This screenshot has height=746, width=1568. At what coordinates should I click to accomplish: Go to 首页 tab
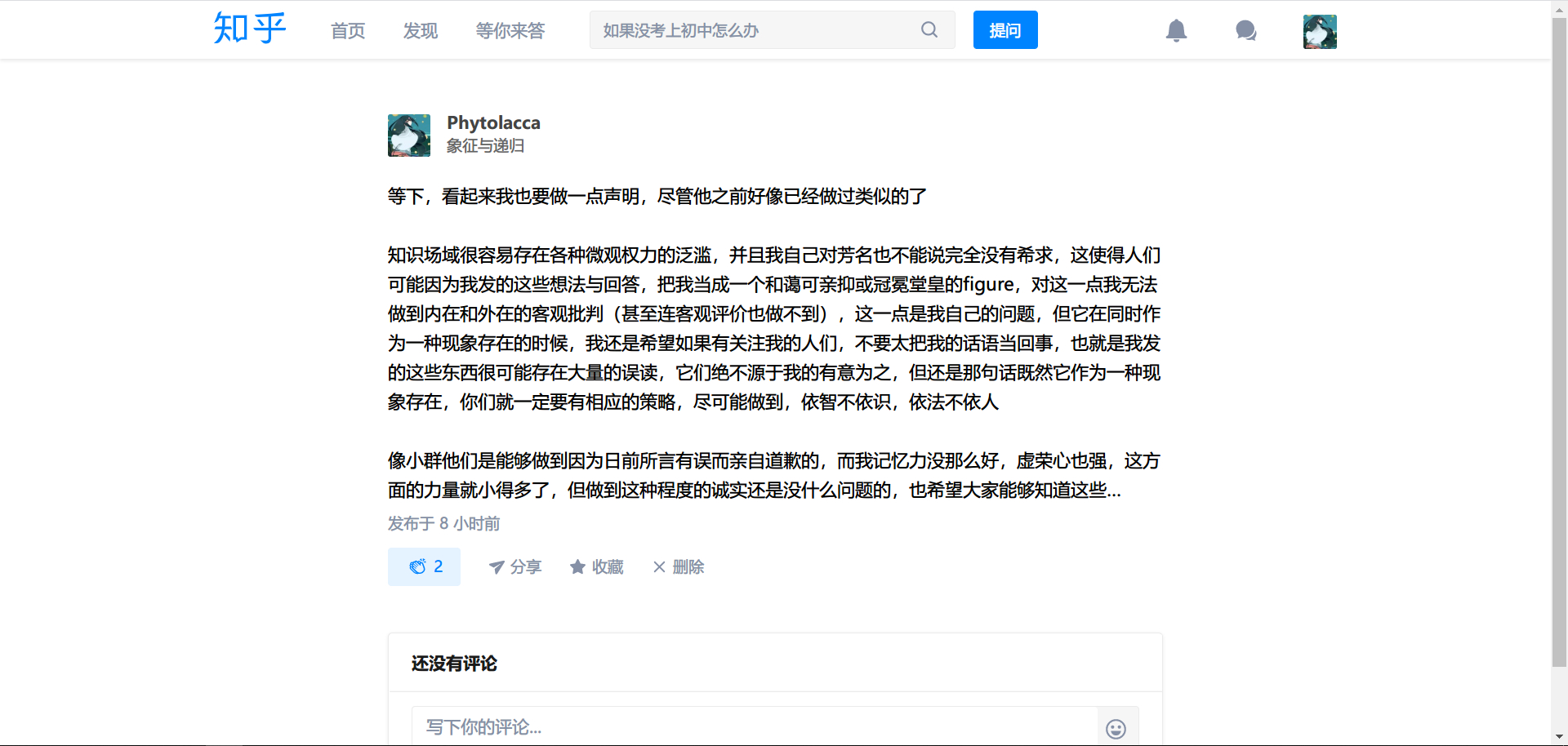pos(348,31)
